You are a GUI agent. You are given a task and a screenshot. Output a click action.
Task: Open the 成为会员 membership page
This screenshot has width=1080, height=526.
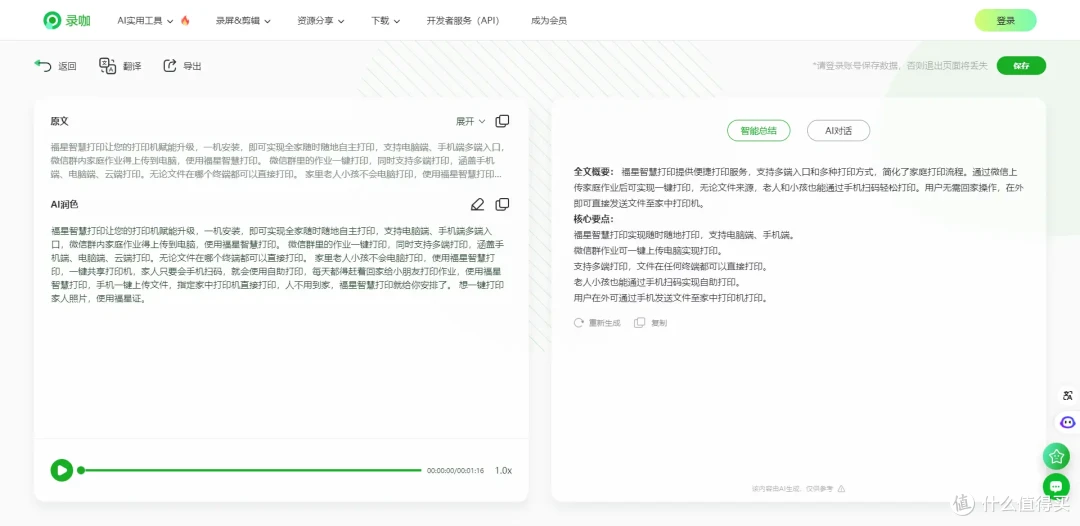pyautogui.click(x=549, y=21)
